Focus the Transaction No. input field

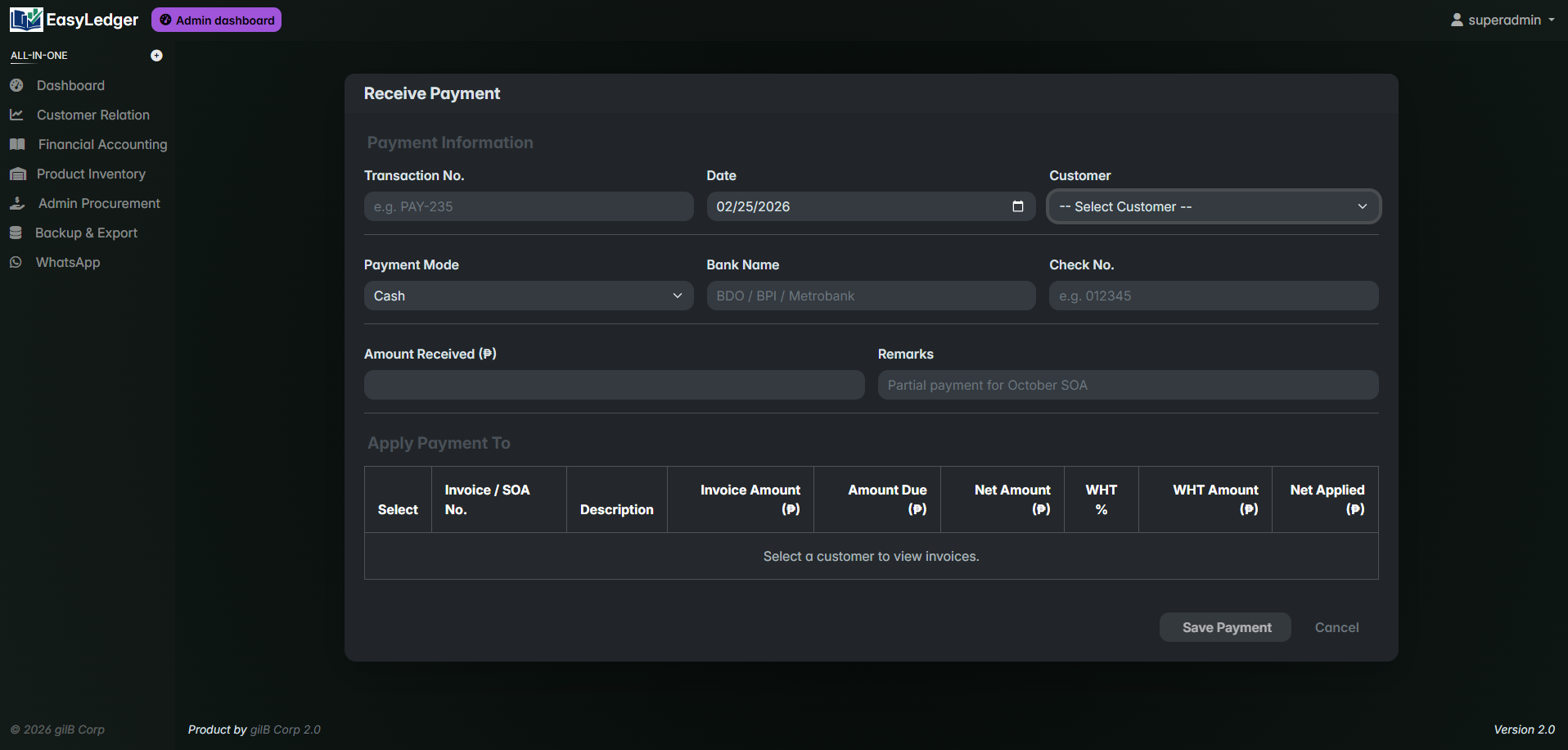tap(528, 206)
